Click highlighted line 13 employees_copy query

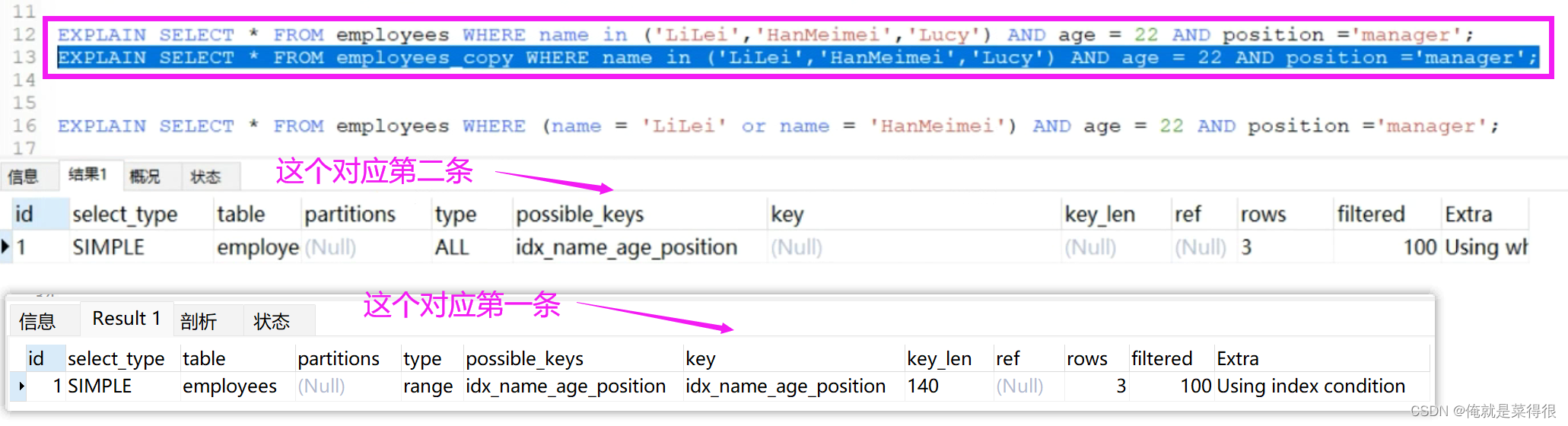tap(798, 58)
